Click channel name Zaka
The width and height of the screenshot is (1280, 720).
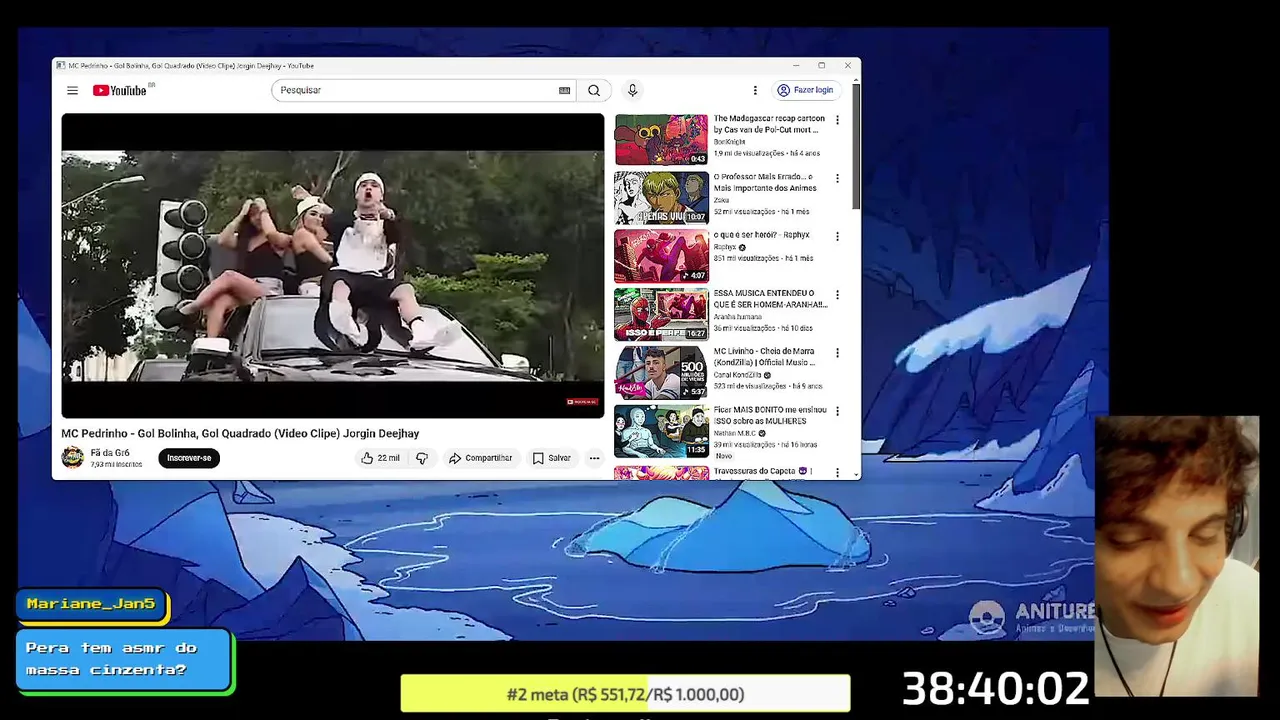point(721,200)
